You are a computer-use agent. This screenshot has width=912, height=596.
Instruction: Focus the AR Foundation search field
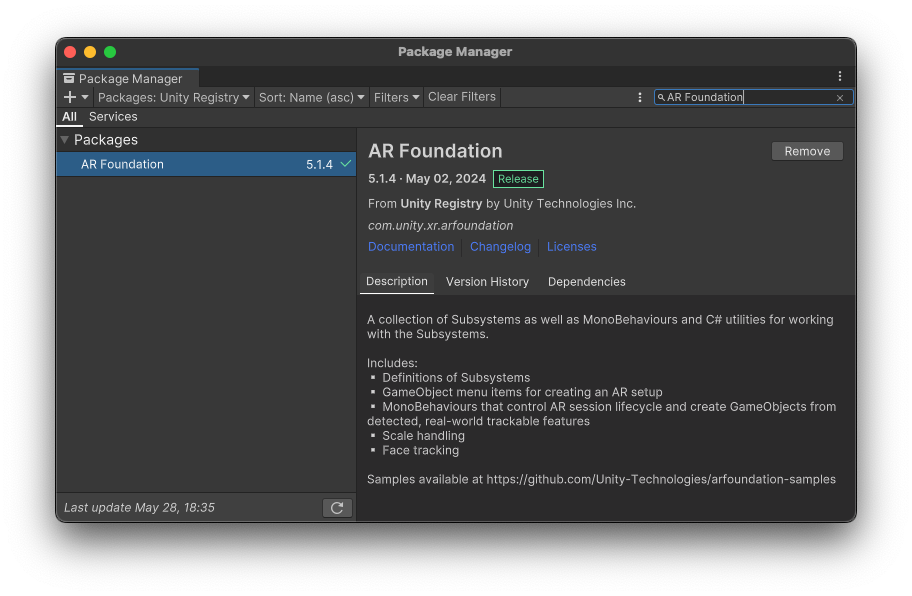pyautogui.click(x=753, y=97)
